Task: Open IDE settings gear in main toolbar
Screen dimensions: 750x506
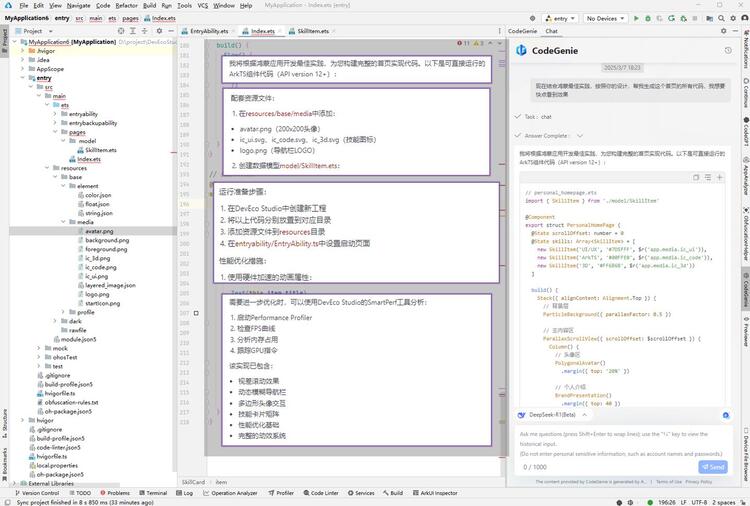Action: (x=733, y=18)
